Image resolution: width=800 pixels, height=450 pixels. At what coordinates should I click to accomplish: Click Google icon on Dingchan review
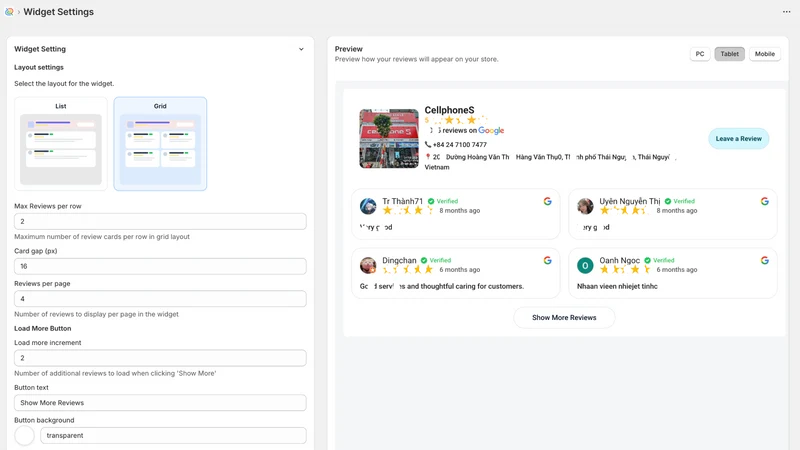coord(547,261)
